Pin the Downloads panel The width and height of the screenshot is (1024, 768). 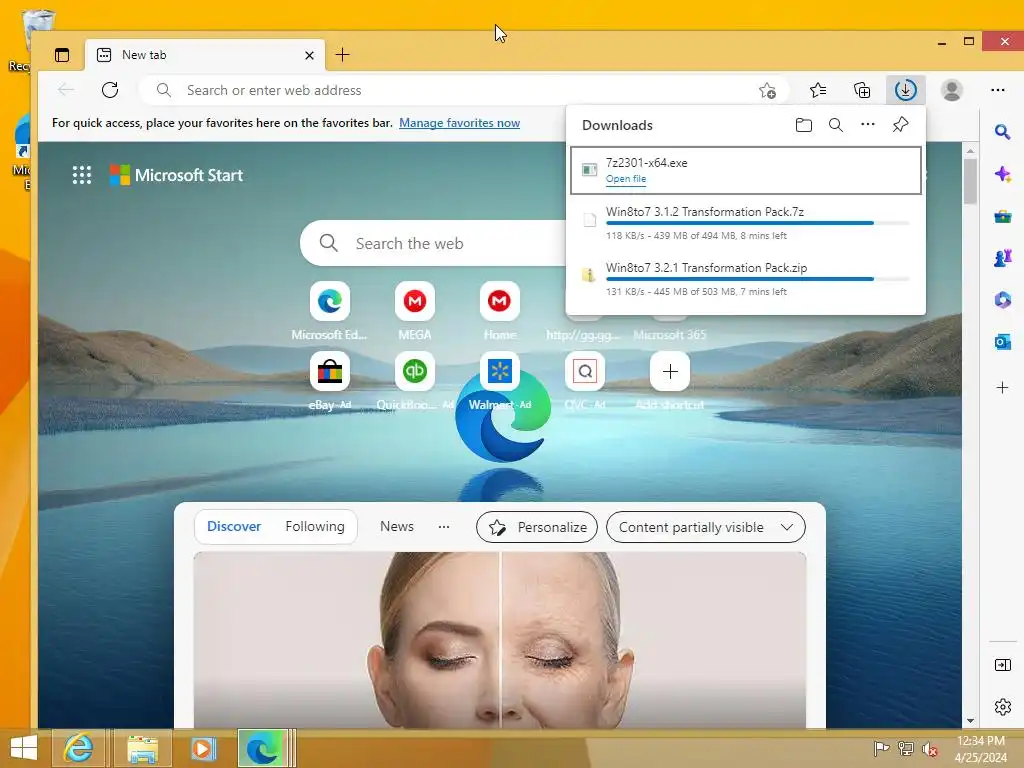coord(900,124)
